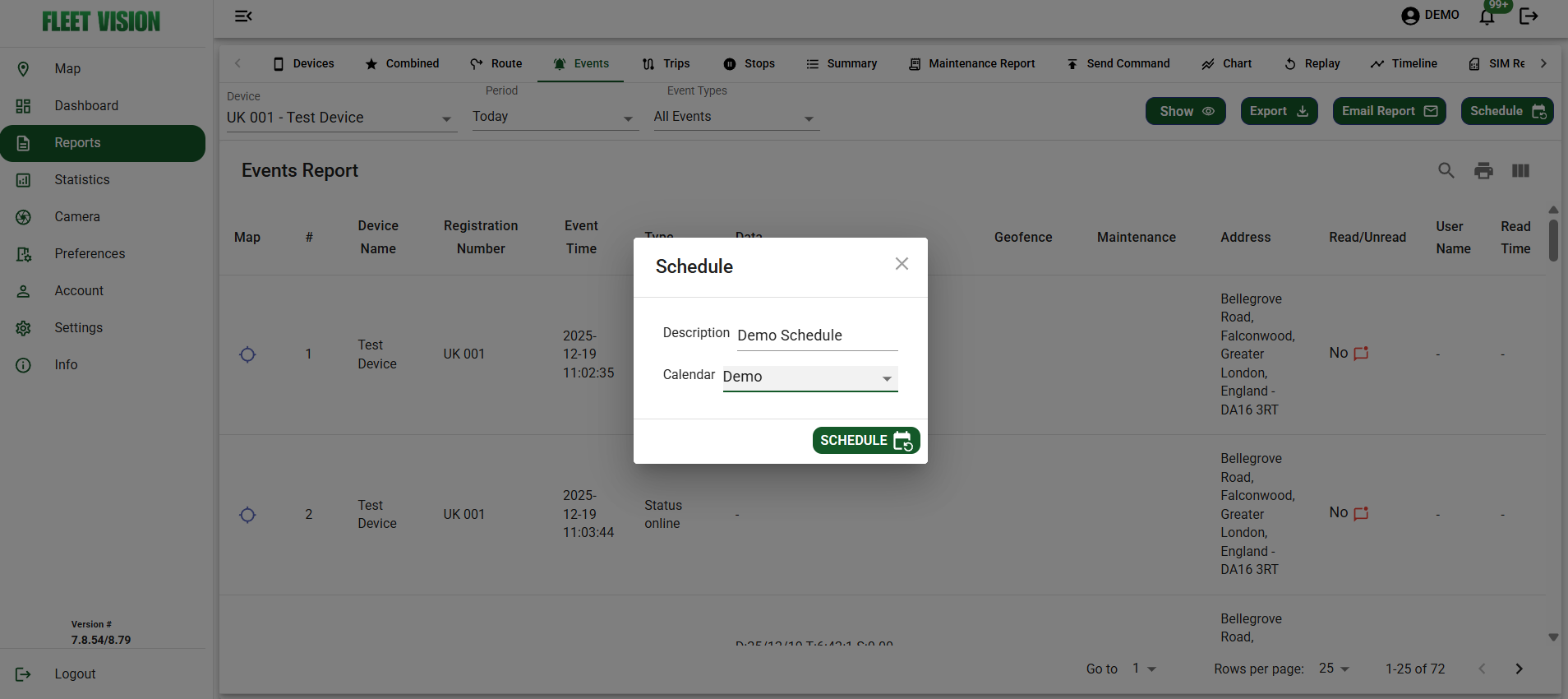The height and width of the screenshot is (699, 1568).
Task: Click the Email Report button
Action: 1390,111
